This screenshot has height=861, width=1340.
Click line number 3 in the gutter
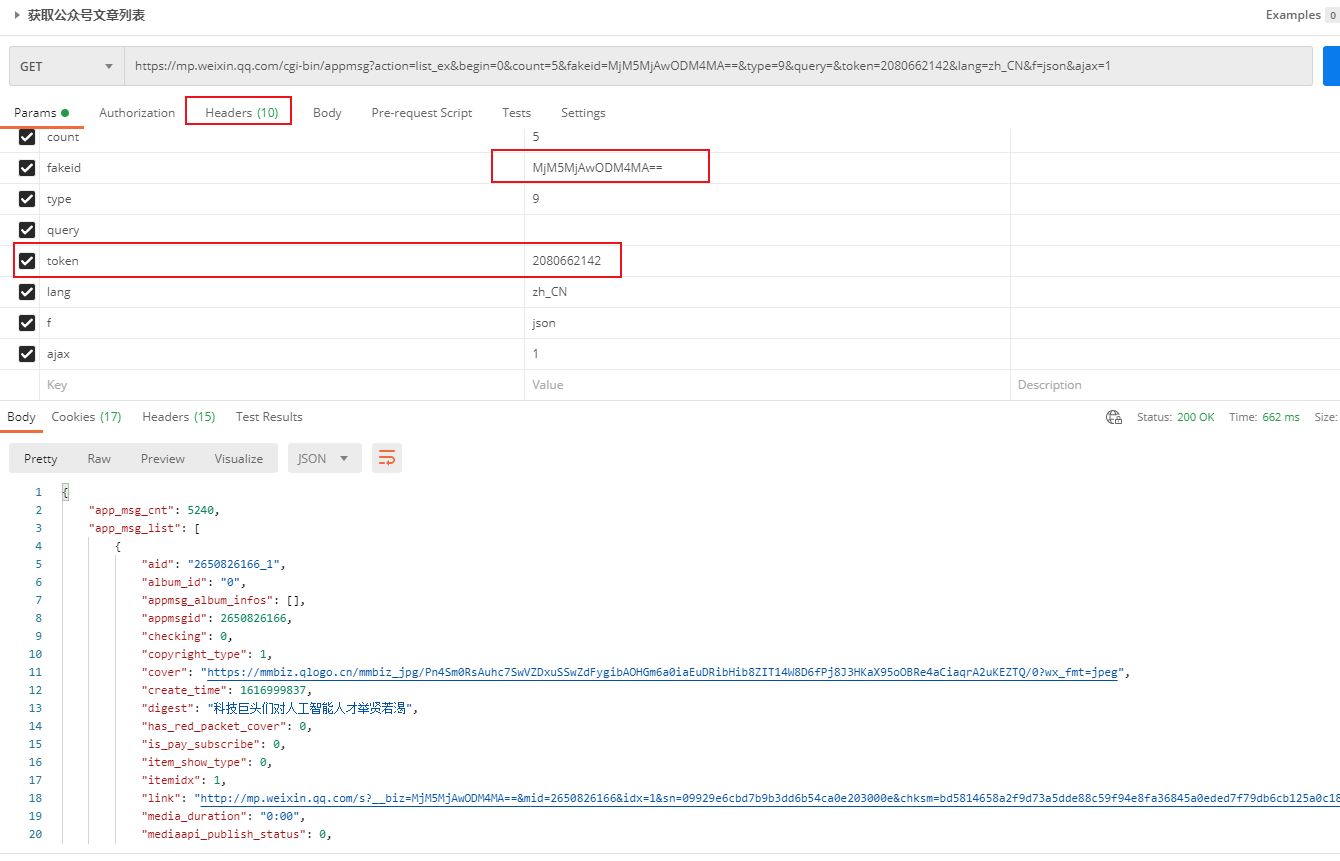point(38,528)
